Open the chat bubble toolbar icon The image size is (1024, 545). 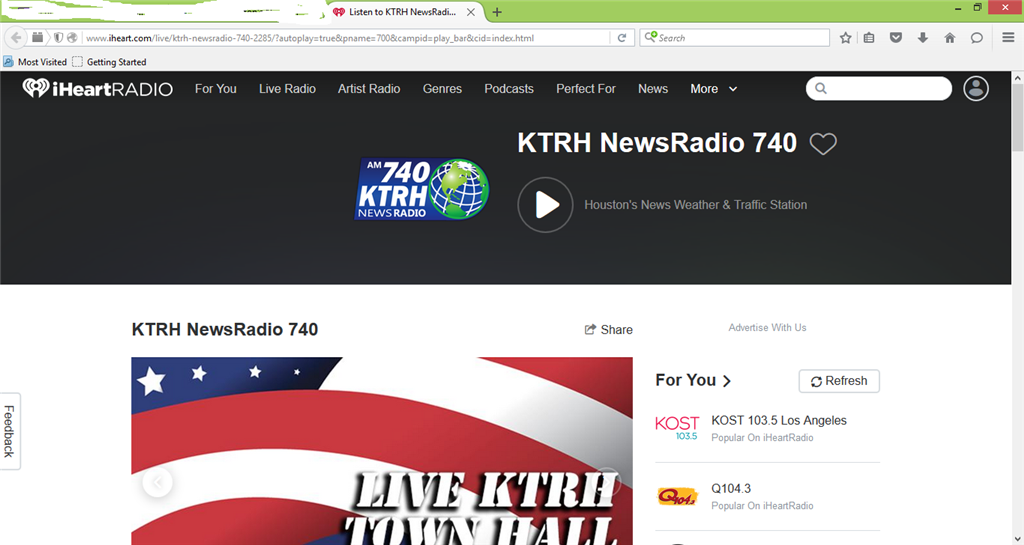coord(976,38)
